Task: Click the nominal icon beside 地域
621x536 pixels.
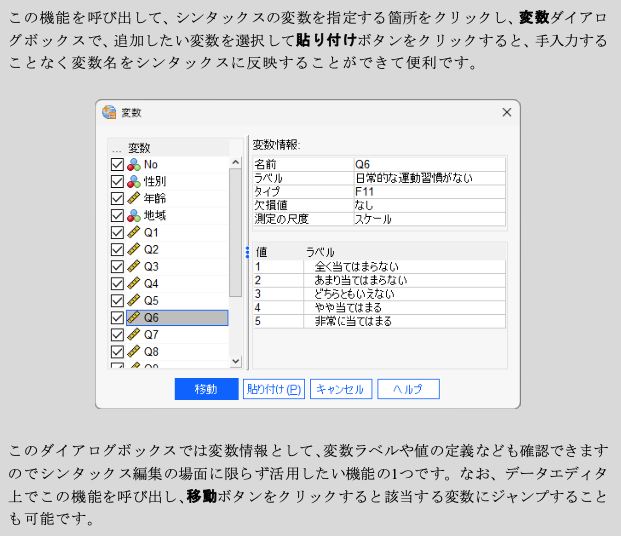Action: click(134, 215)
